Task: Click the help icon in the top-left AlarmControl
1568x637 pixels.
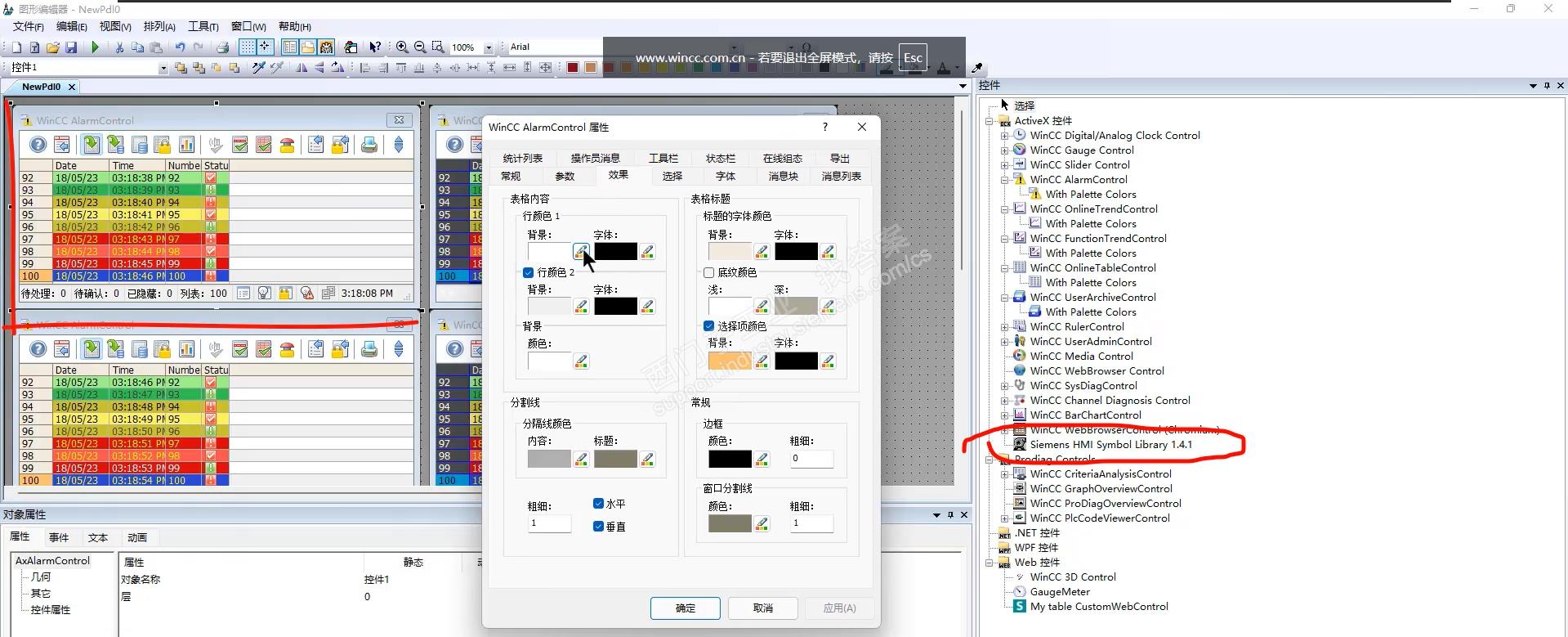Action: (x=38, y=145)
